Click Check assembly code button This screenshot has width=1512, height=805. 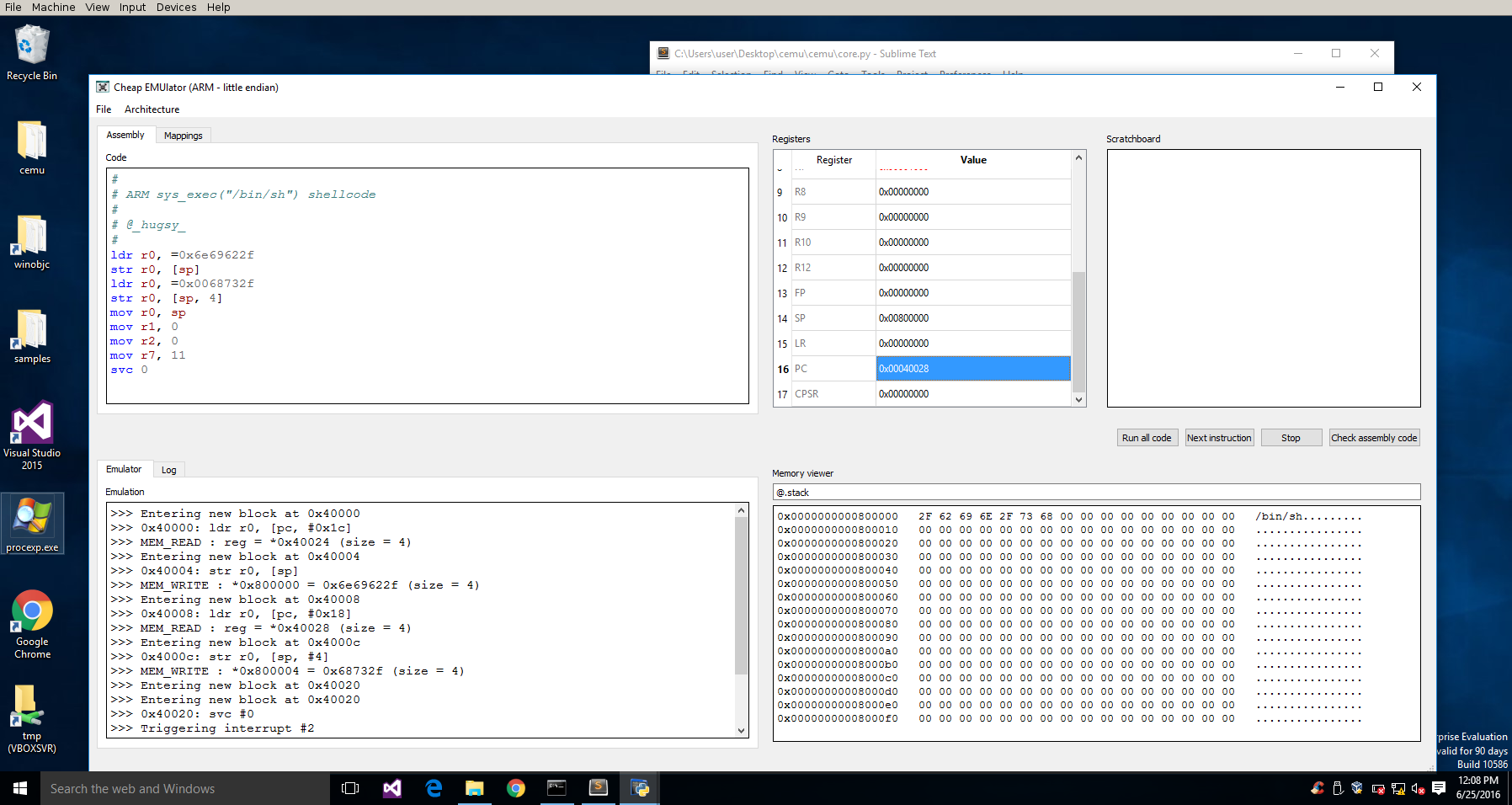pyautogui.click(x=1374, y=438)
